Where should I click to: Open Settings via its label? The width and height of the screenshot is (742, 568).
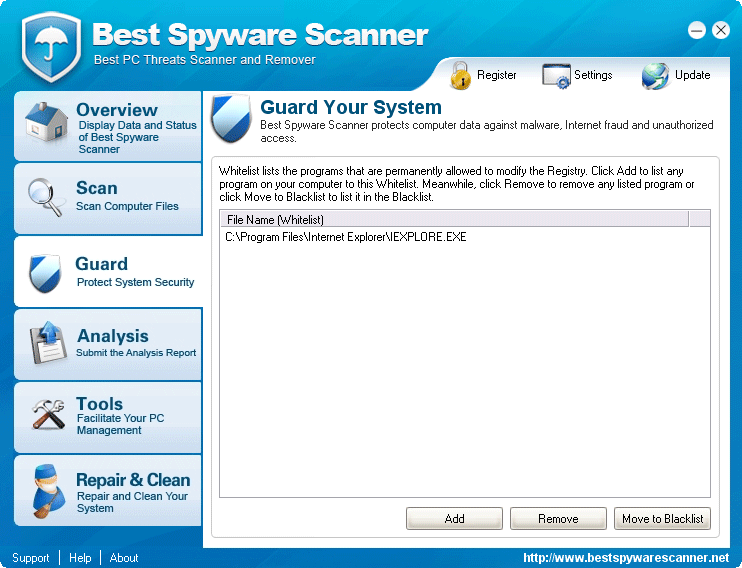[593, 75]
